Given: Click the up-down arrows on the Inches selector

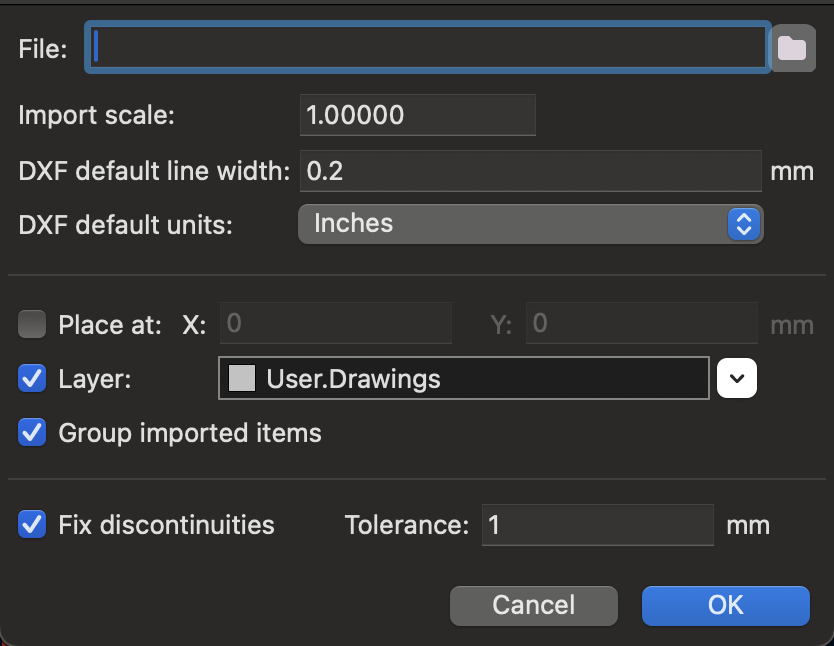Looking at the screenshot, I should [743, 223].
